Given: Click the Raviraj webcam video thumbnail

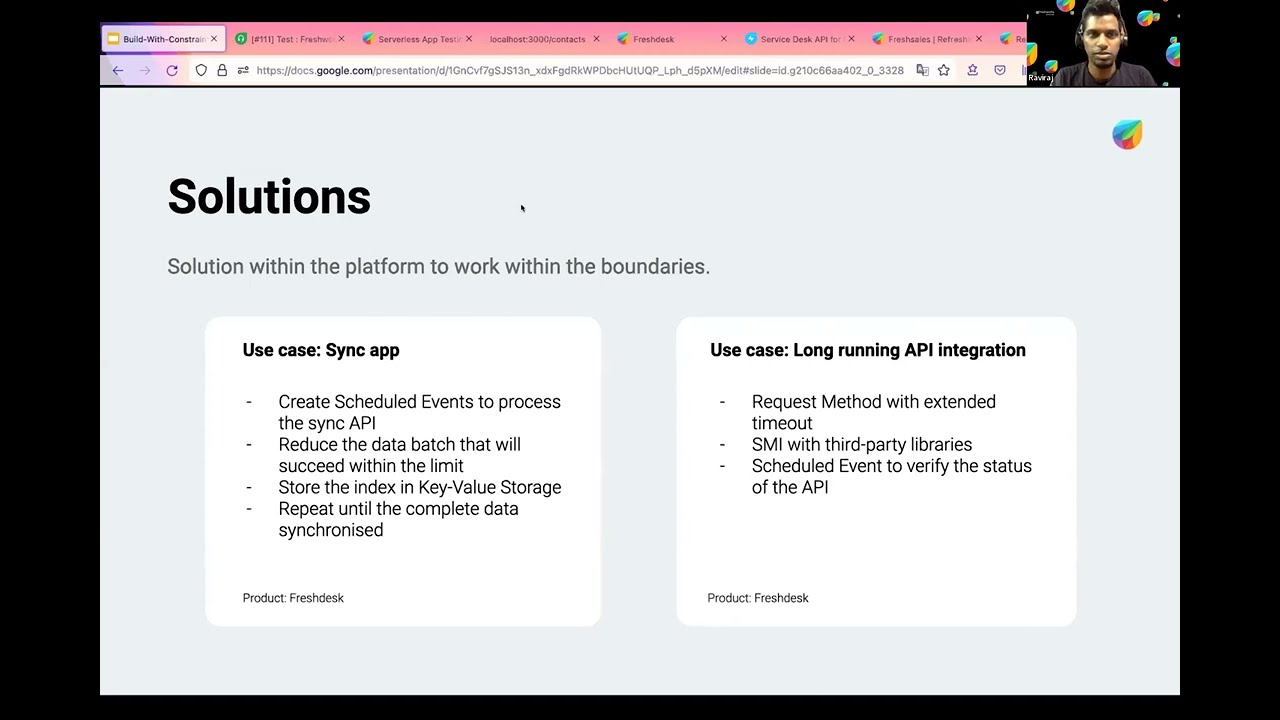Looking at the screenshot, I should click(1103, 43).
